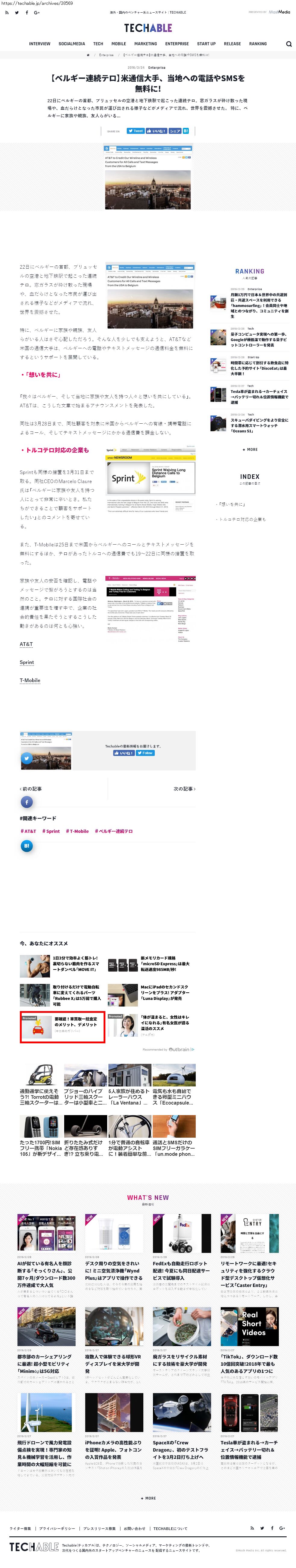Go to the previous article link
Screen dimensions: 296x1568
(x=30, y=789)
